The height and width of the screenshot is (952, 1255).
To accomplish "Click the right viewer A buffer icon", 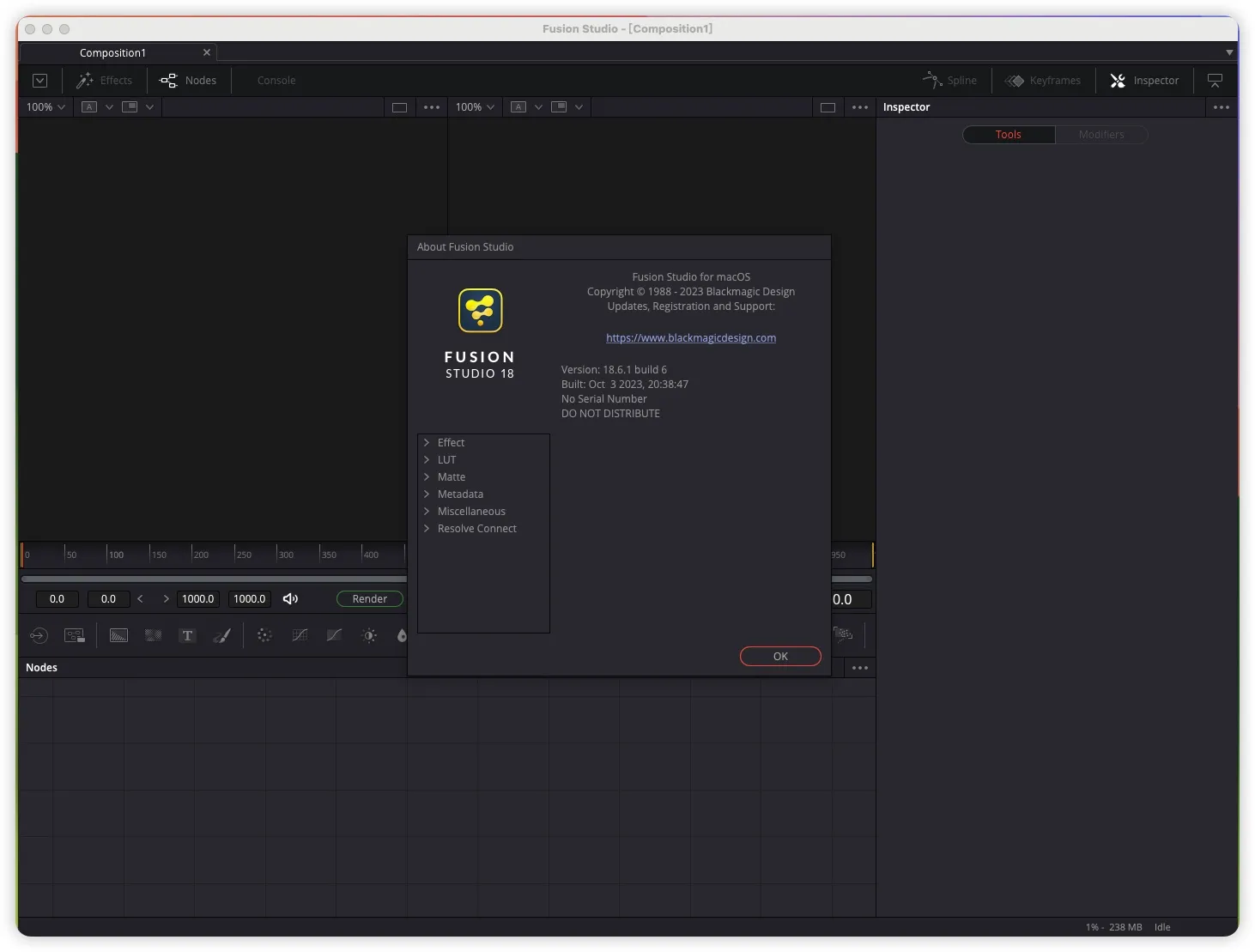I will [518, 107].
